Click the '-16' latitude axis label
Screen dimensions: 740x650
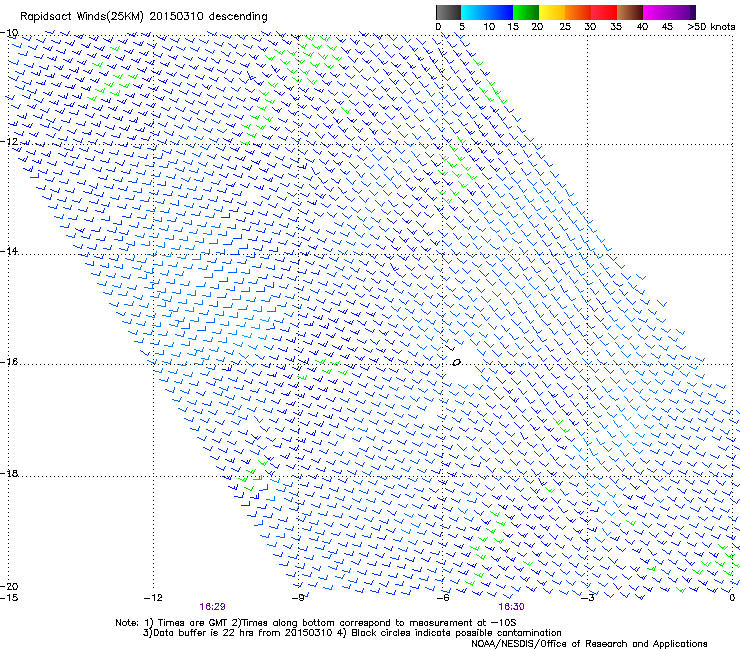[x=9, y=362]
